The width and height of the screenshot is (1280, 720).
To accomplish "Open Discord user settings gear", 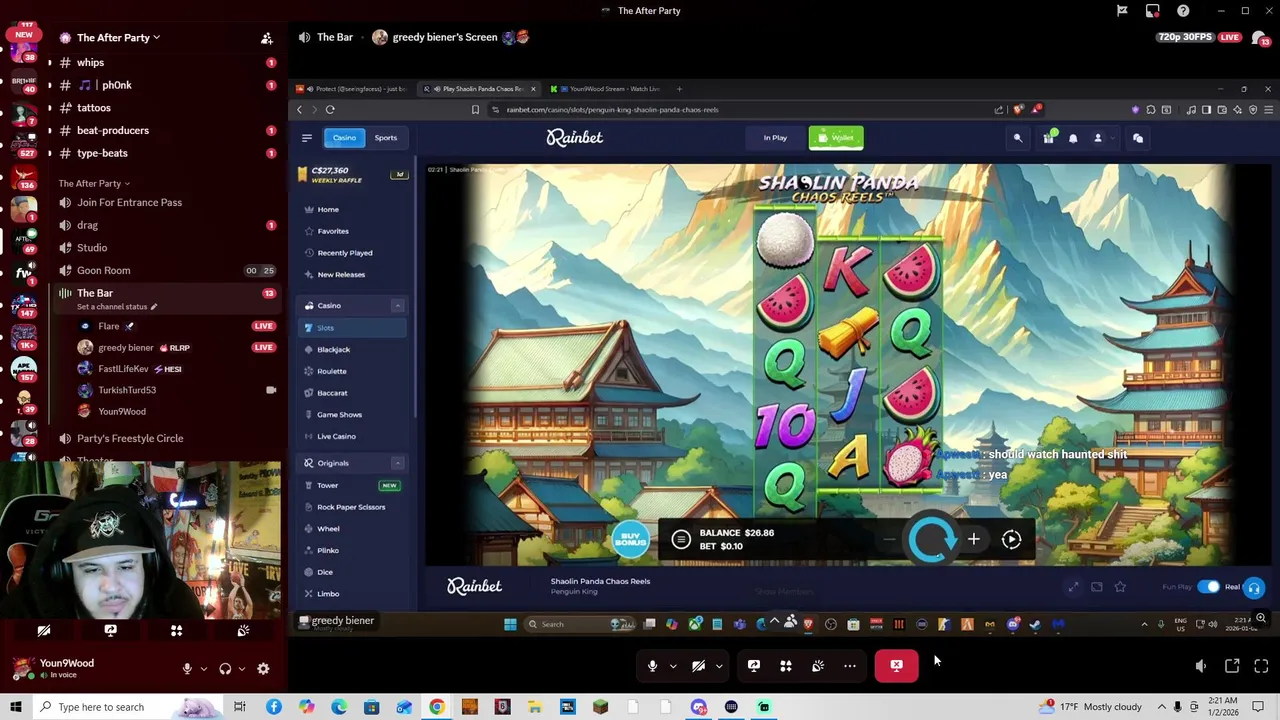I will coord(263,669).
